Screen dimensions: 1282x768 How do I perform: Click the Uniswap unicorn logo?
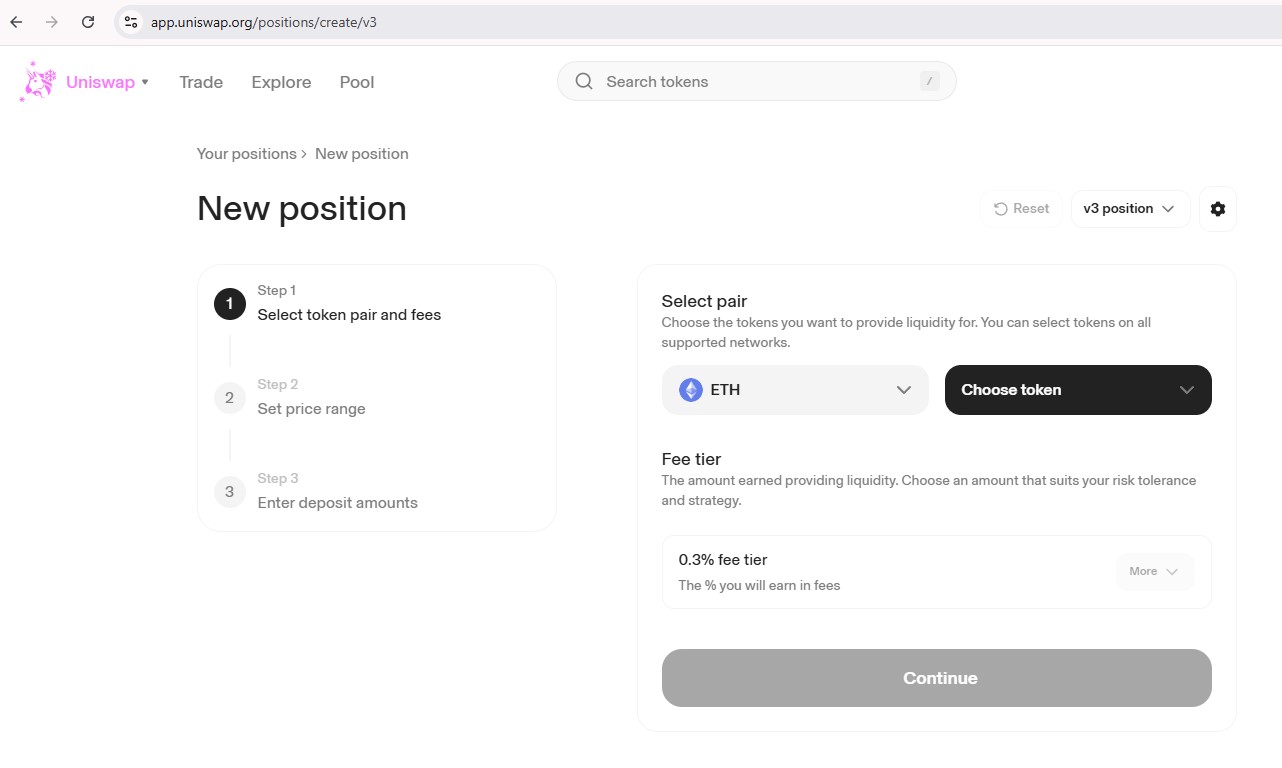[37, 82]
